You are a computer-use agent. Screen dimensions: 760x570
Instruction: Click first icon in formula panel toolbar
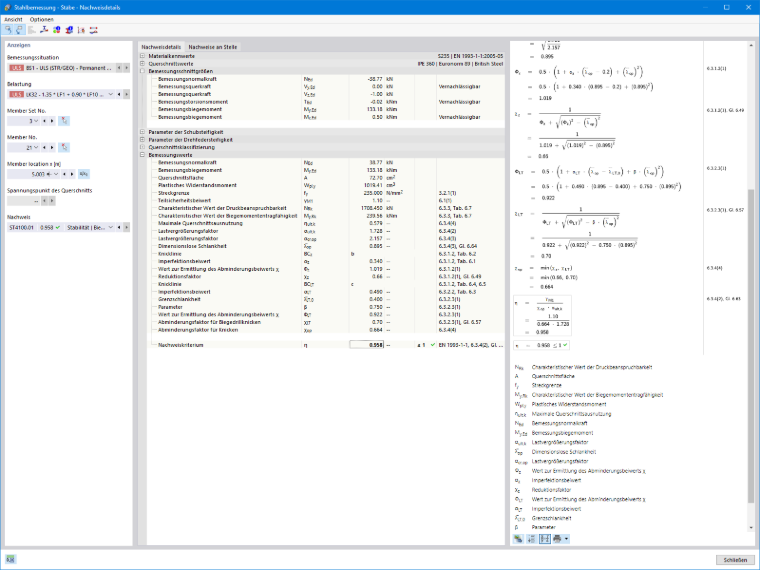(519, 538)
